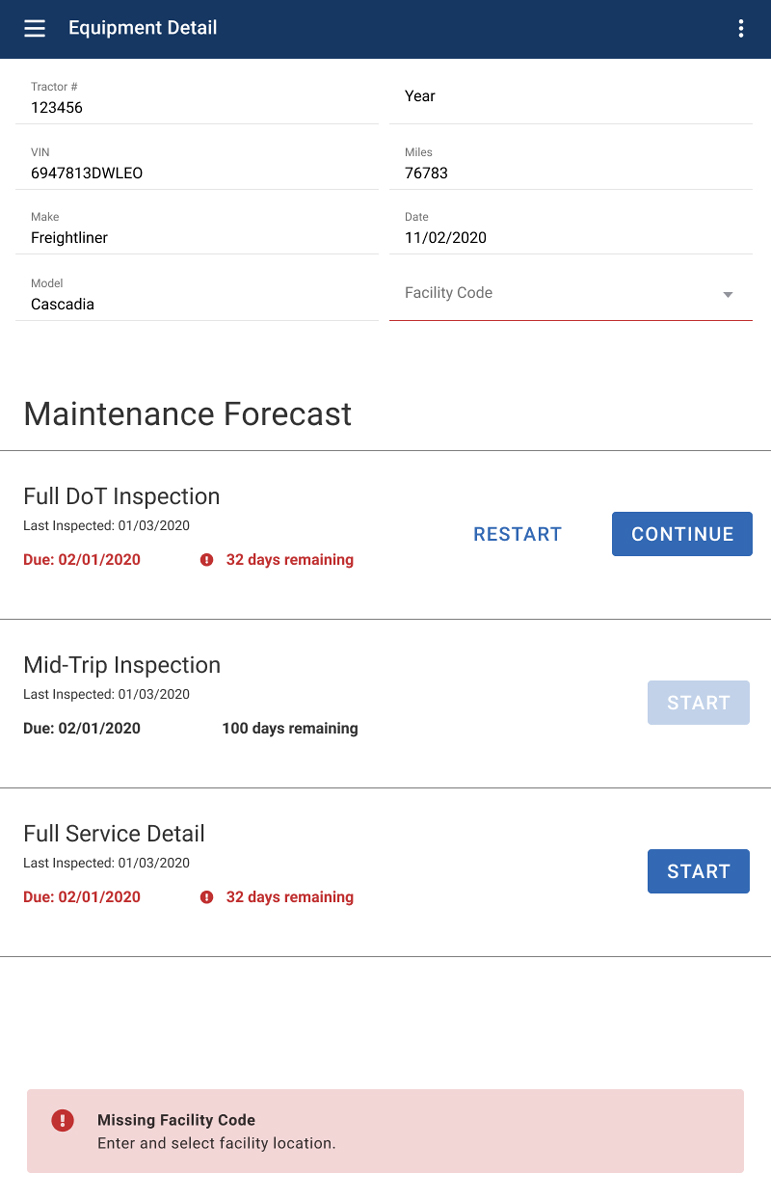Select the Model field showing Cascadia
The height and width of the screenshot is (1200, 771).
point(197,304)
